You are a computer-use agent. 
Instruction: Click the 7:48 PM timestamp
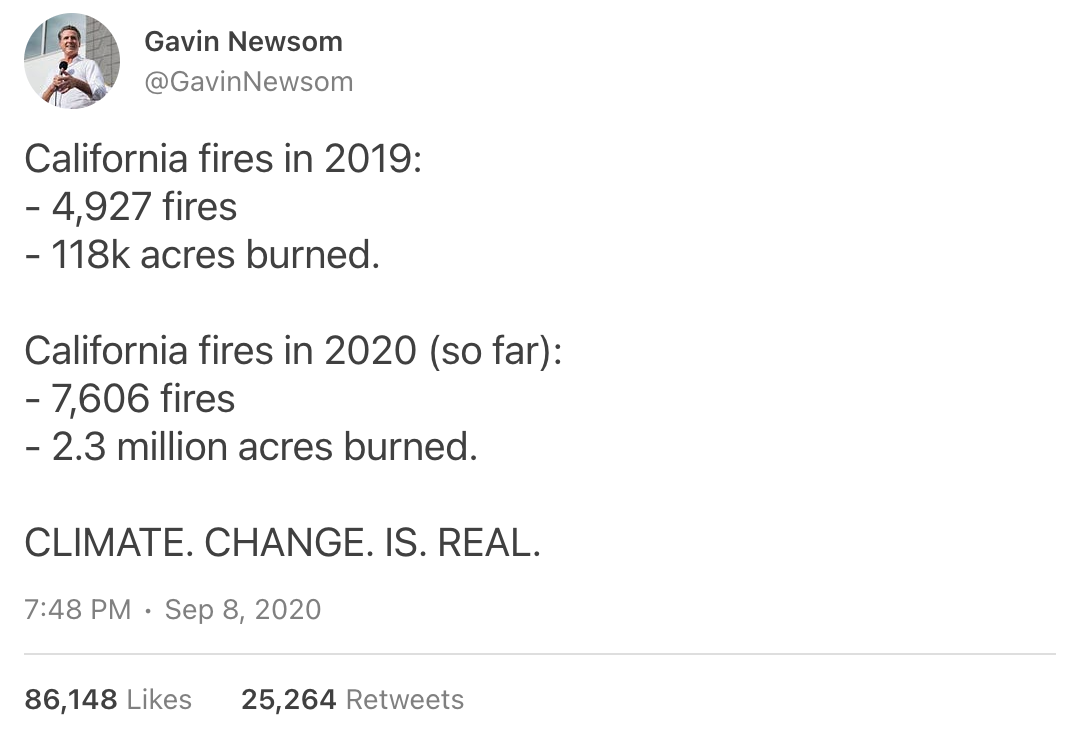tap(77, 609)
